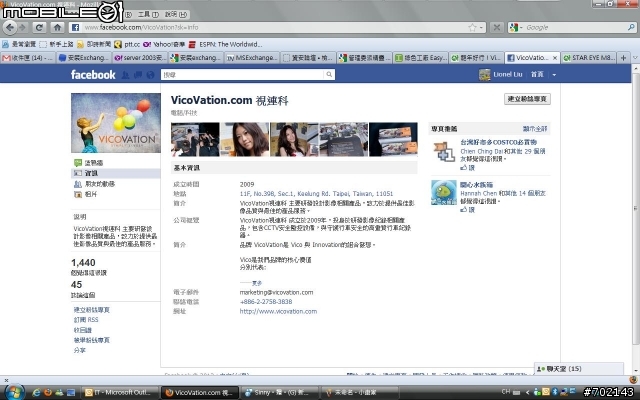Switch to Microsoft Outlook taskbar button

point(120,393)
